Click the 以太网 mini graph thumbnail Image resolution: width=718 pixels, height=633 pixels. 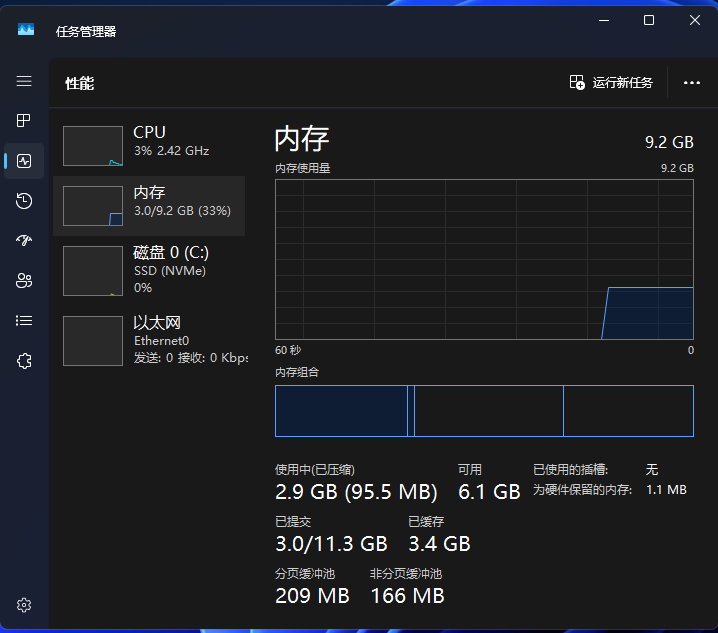pos(93,341)
